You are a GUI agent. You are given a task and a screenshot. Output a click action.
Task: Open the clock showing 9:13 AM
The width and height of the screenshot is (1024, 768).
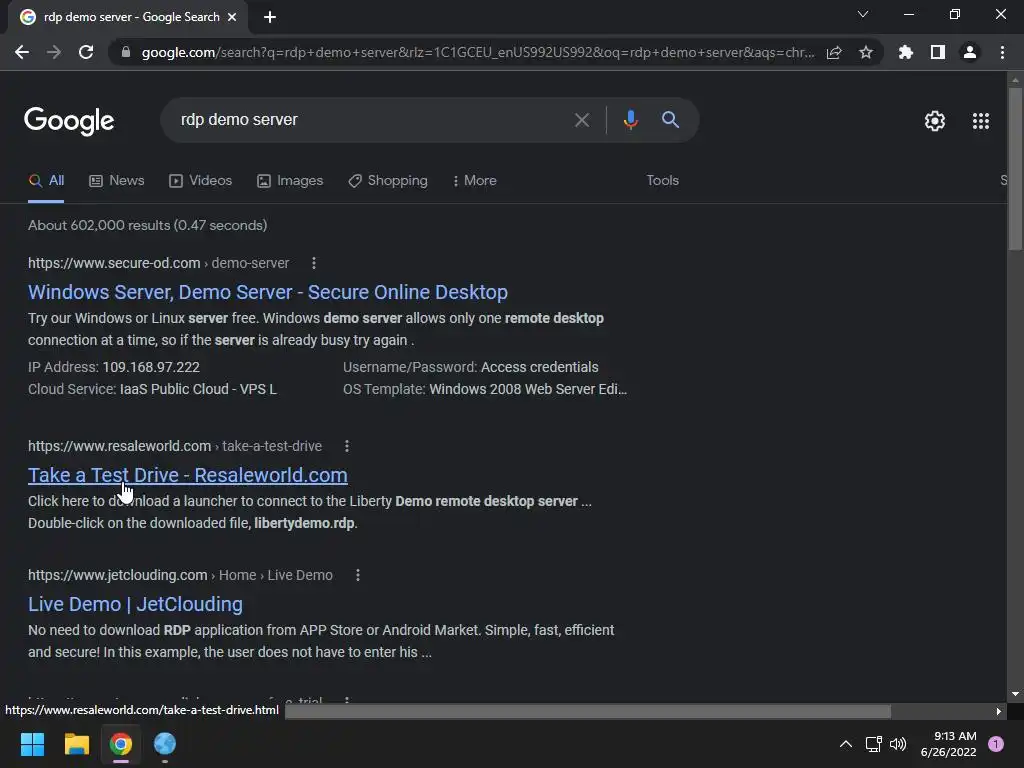[x=948, y=744]
